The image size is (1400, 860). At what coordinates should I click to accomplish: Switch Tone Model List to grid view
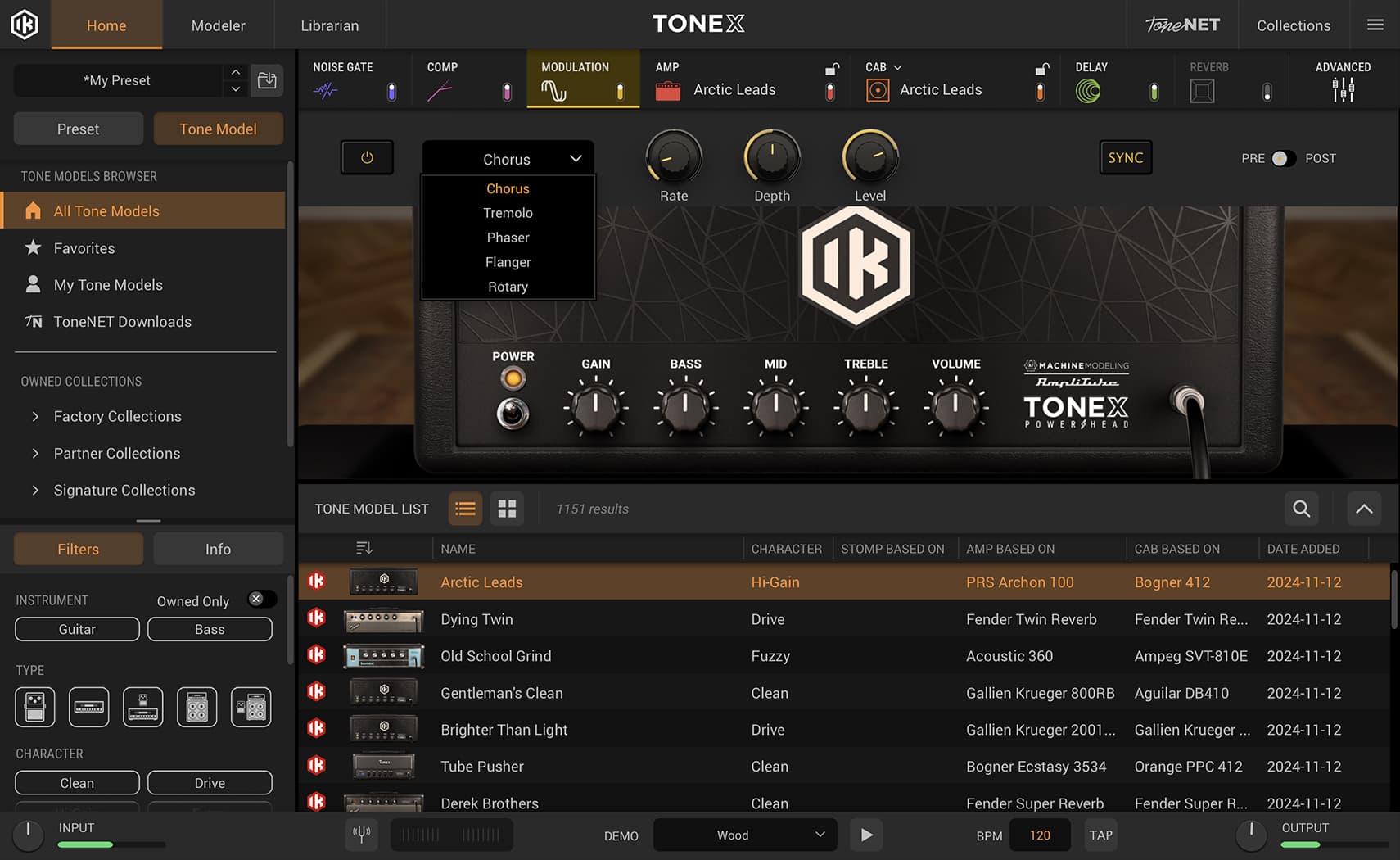(x=507, y=509)
